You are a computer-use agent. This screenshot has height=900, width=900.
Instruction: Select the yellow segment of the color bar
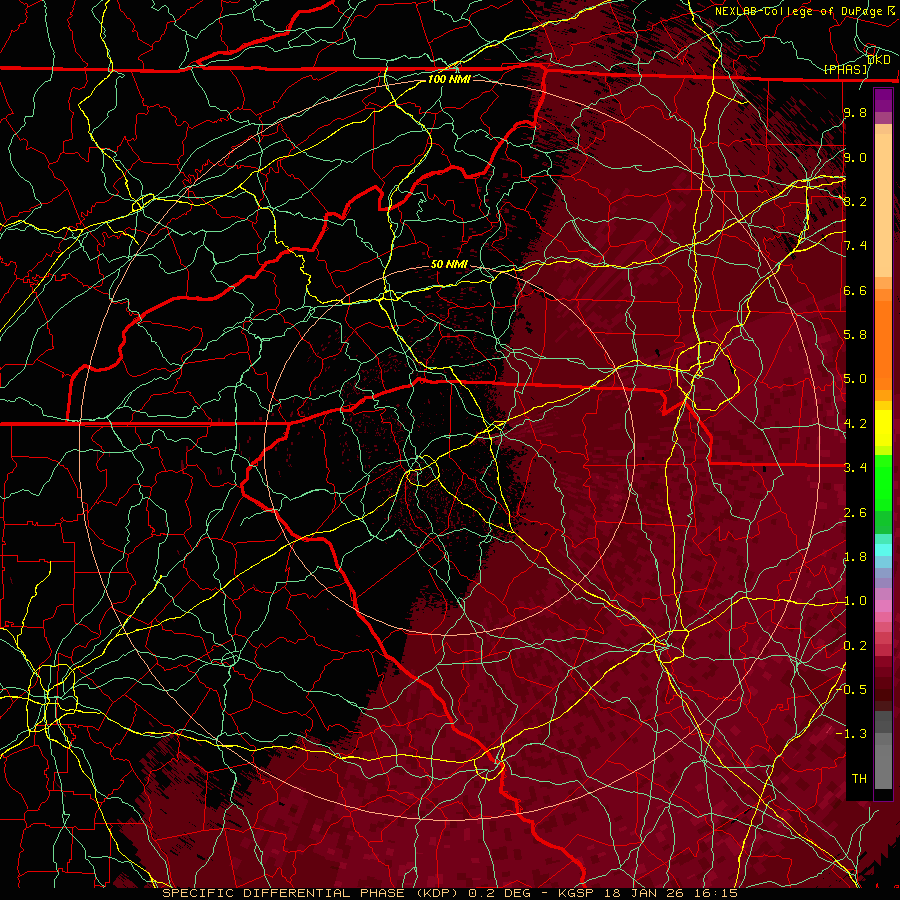(x=883, y=428)
